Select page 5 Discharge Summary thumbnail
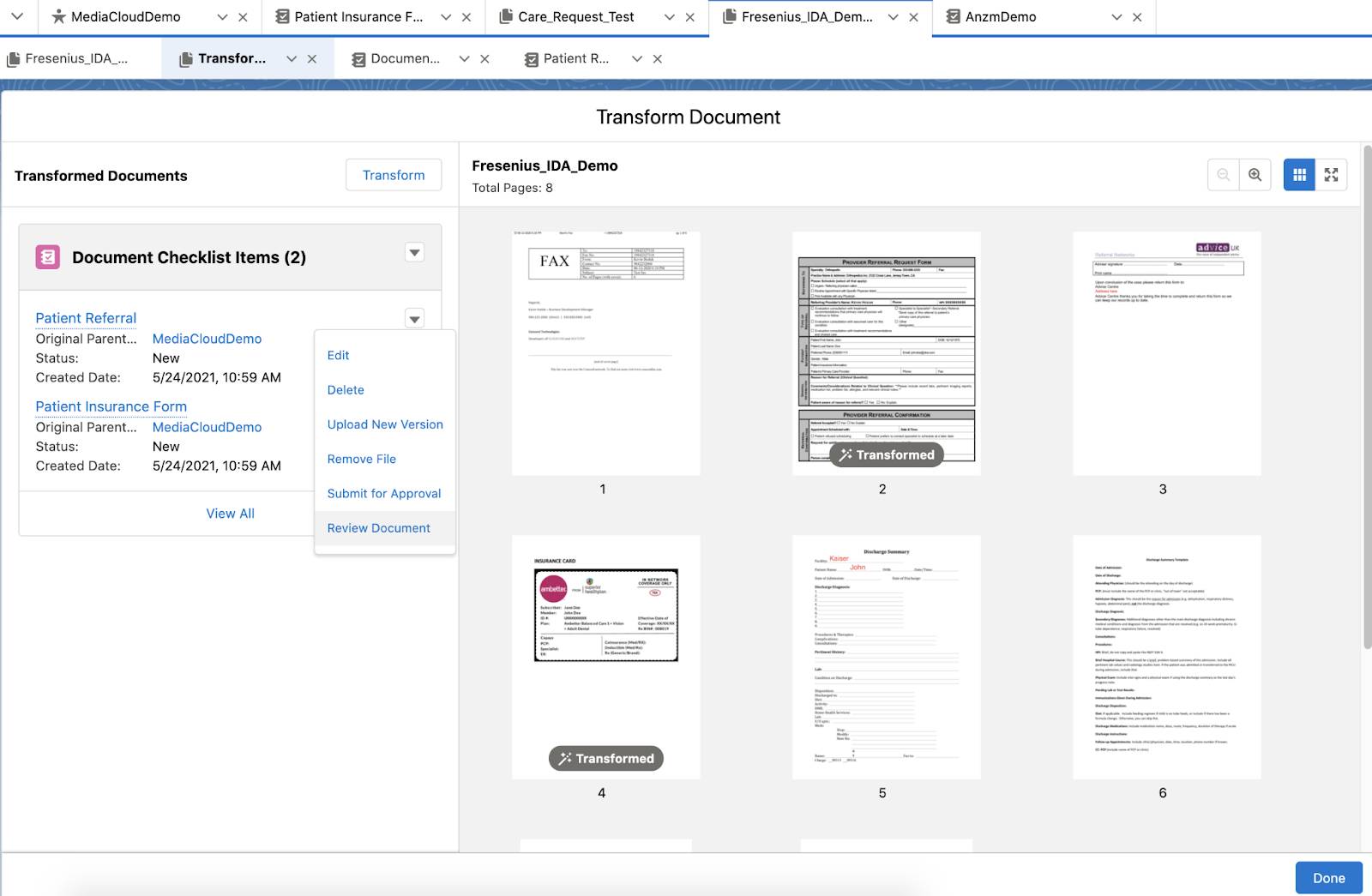Image resolution: width=1372 pixels, height=896 pixels. 887,657
